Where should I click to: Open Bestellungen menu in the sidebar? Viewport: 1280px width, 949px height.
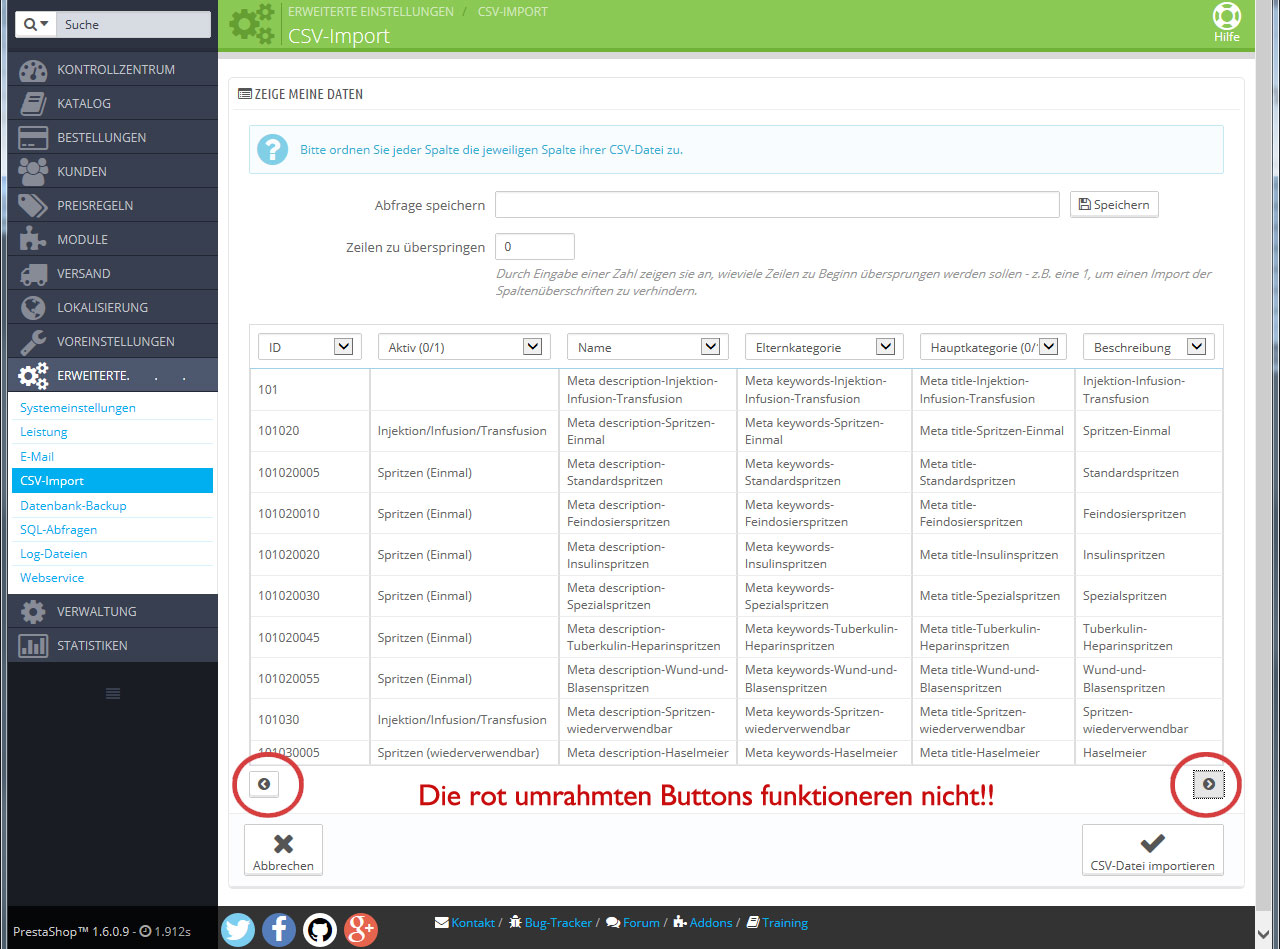(113, 137)
